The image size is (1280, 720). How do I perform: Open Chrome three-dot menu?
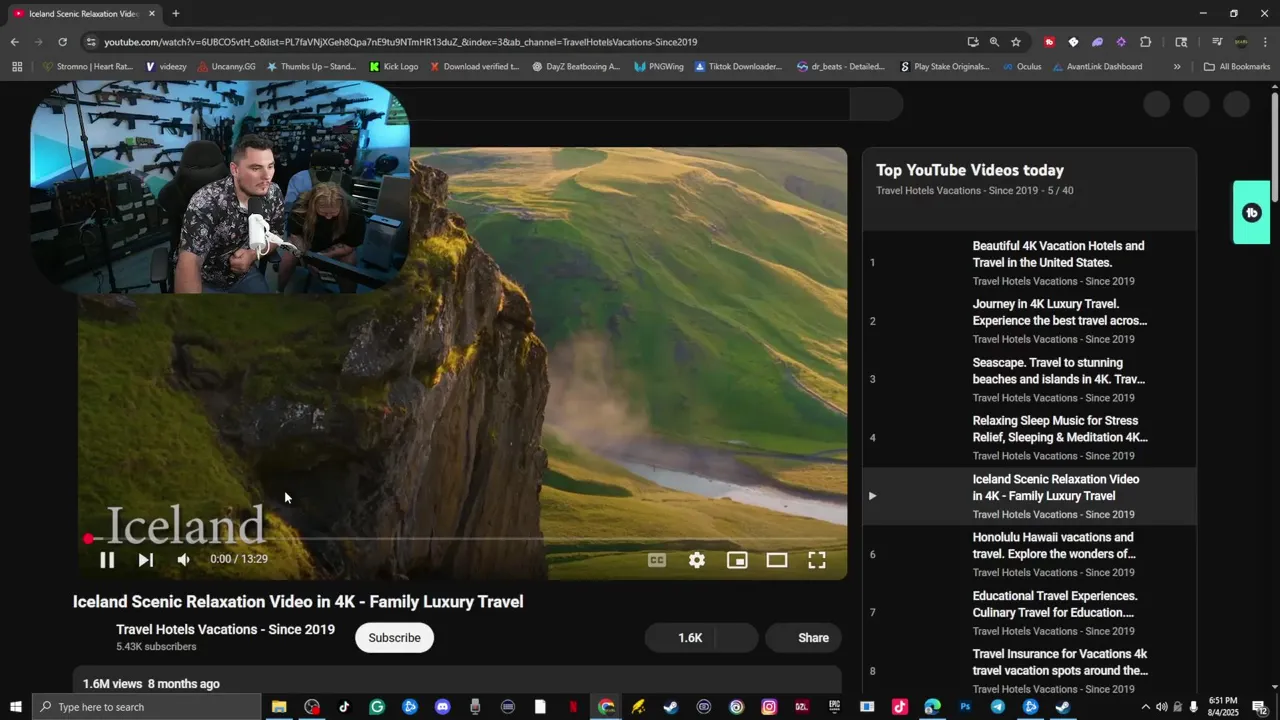click(1266, 42)
